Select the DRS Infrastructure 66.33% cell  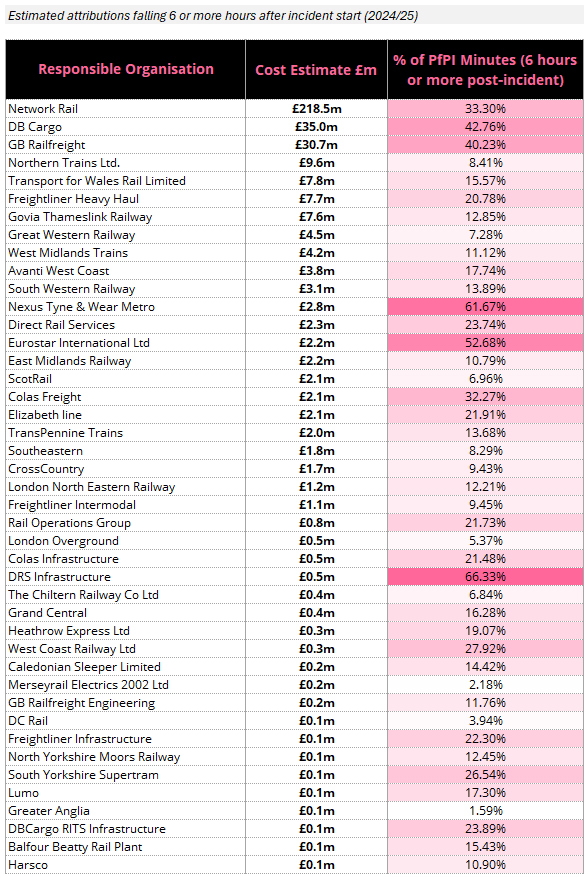(x=485, y=577)
